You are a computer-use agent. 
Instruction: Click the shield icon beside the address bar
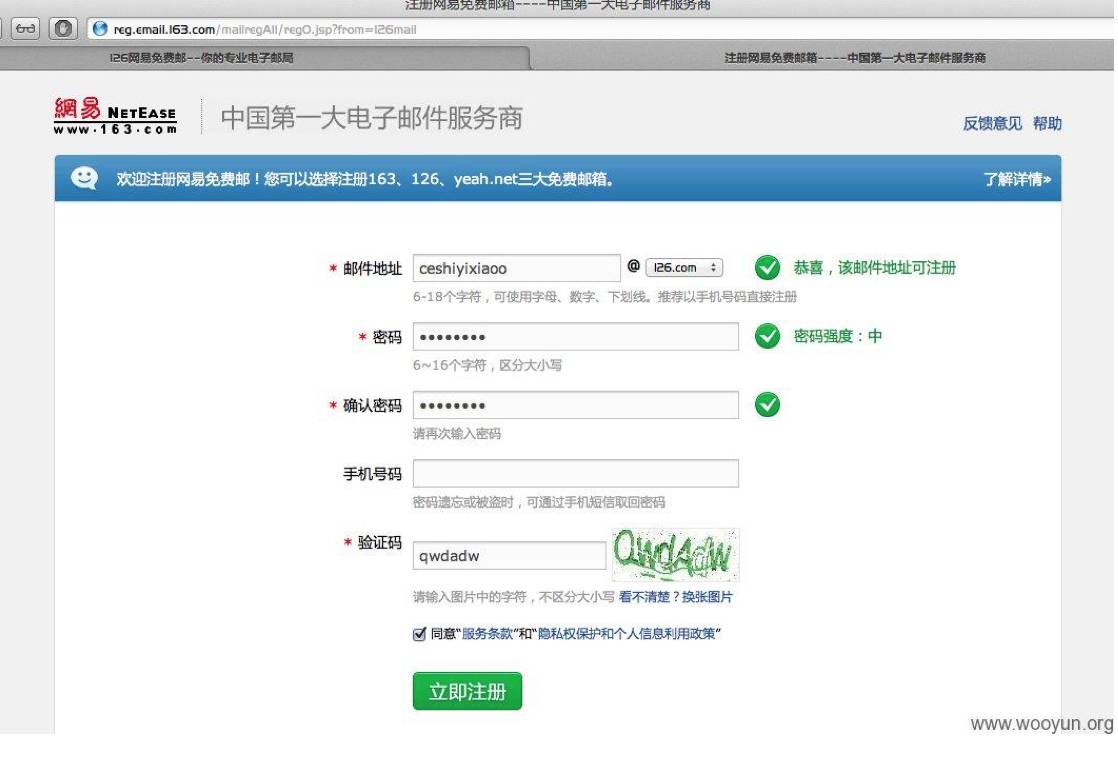click(63, 29)
